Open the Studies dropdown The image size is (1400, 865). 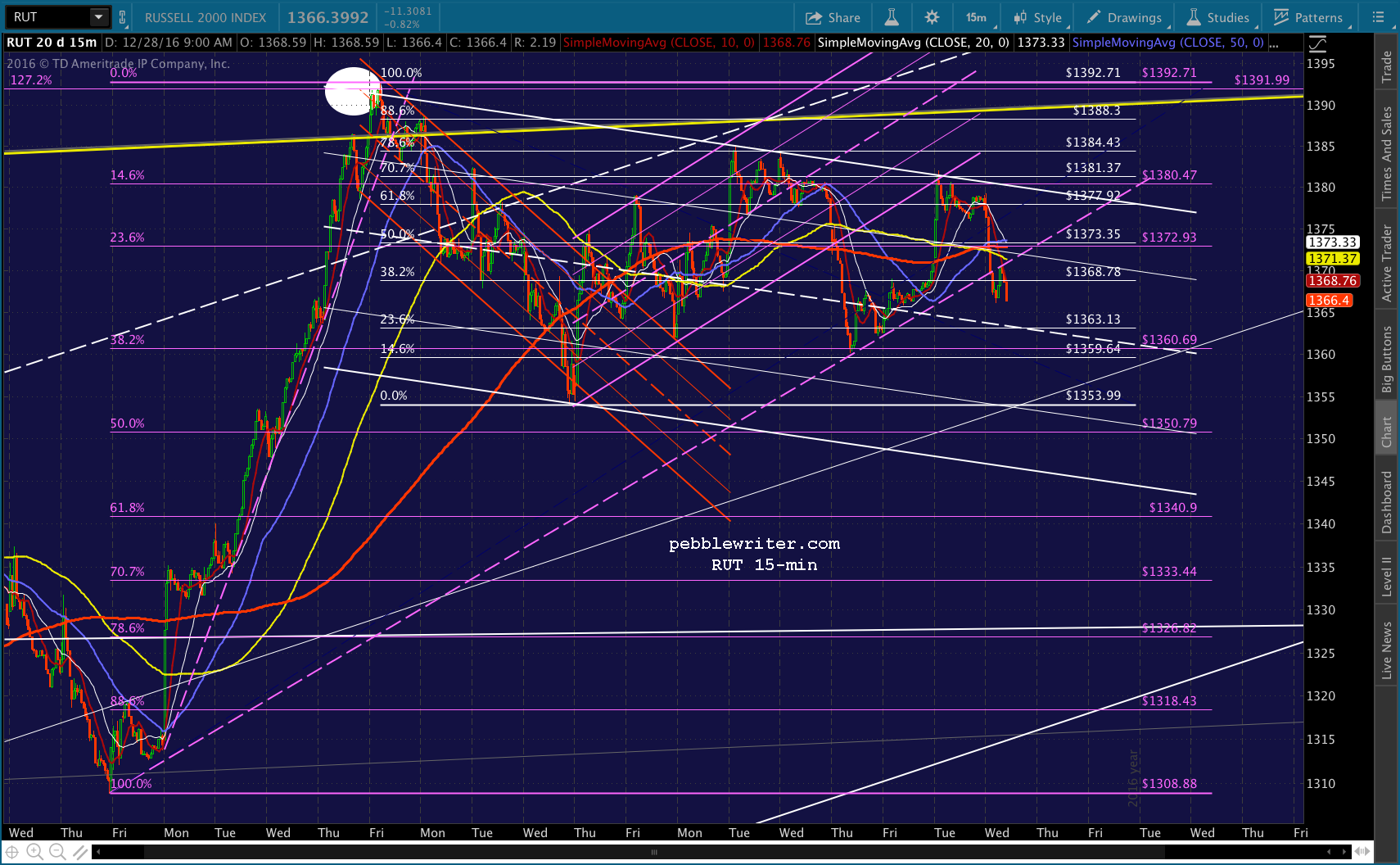[1218, 17]
